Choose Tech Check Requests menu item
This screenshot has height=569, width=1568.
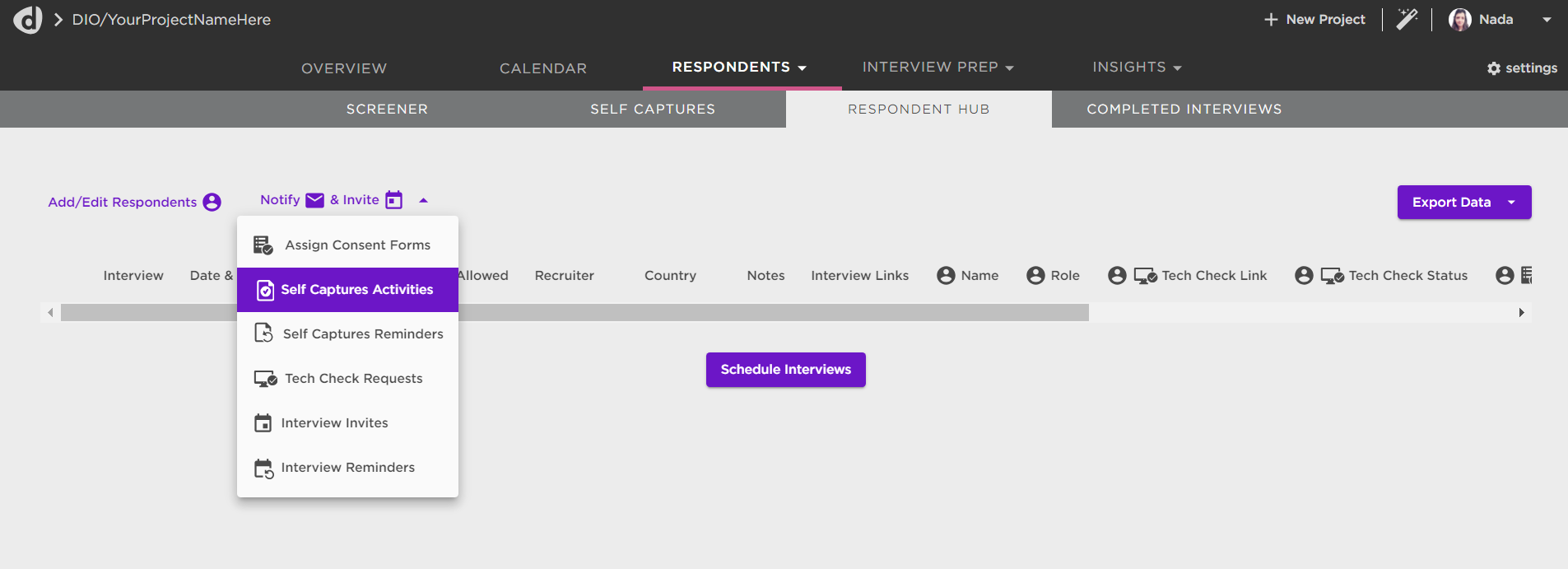[x=347, y=379]
